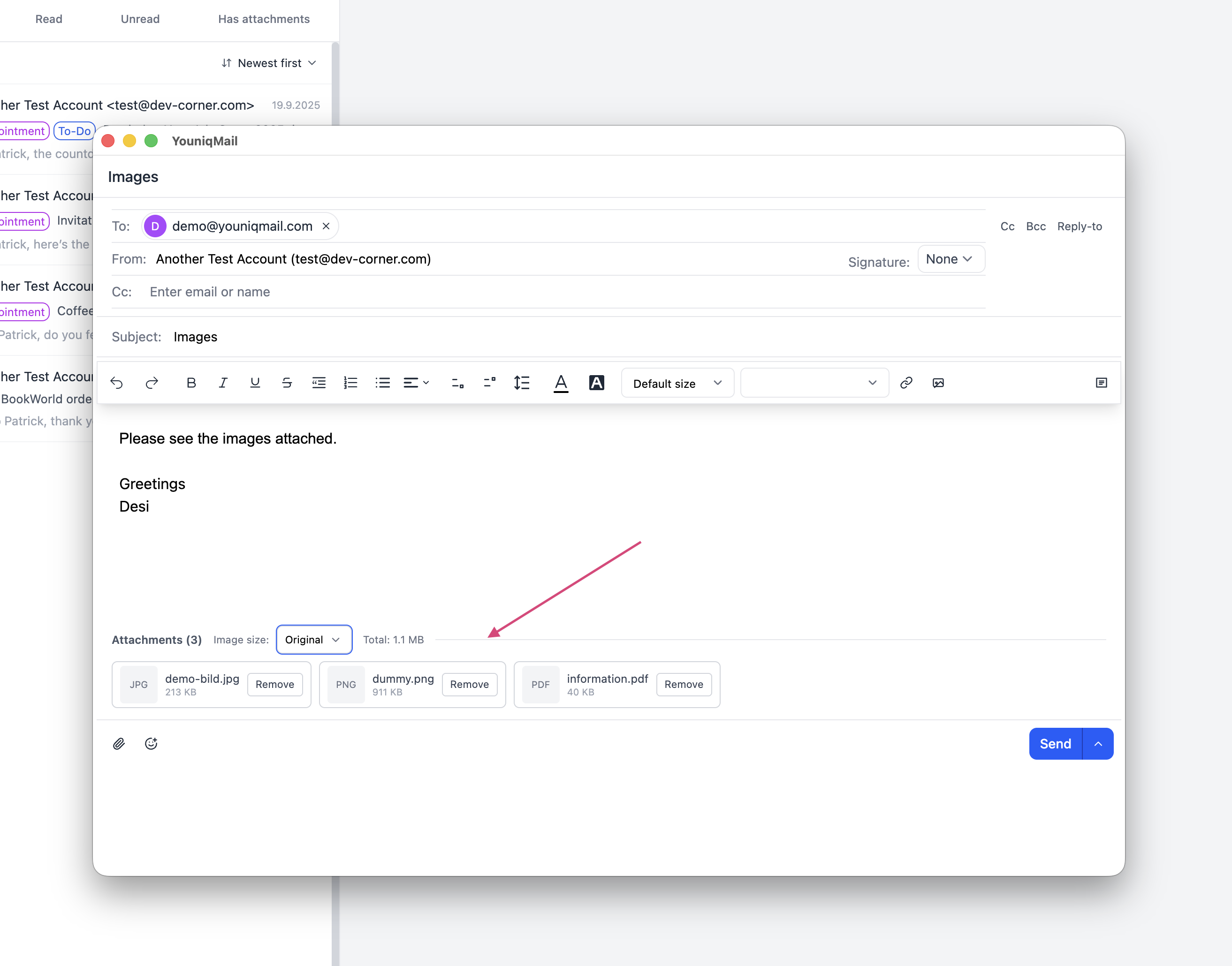Click the Bcc link

pos(1035,226)
